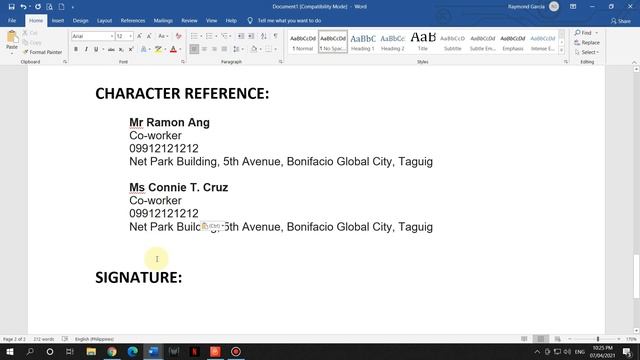Click the Find button
This screenshot has width=640, height=360.
click(583, 33)
